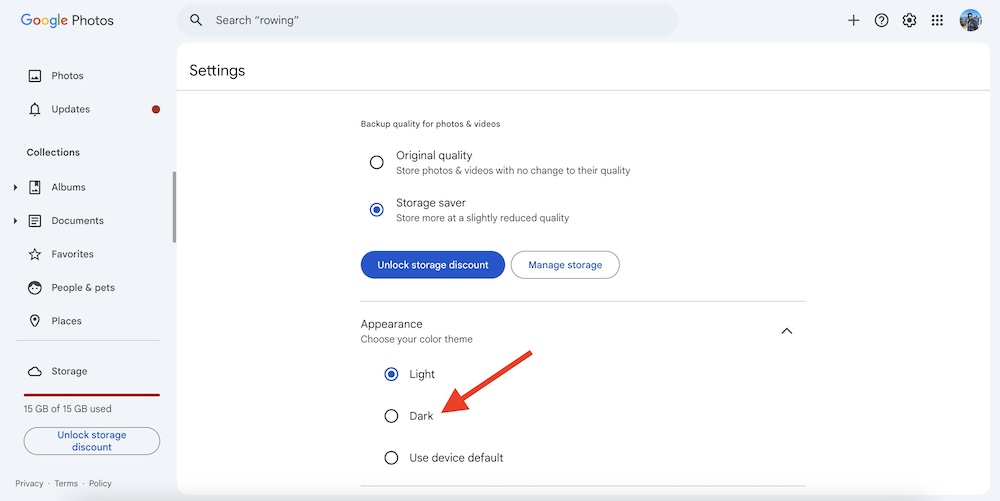This screenshot has width=1000, height=501.
Task: Select the Original quality radio button
Action: [x=377, y=162]
